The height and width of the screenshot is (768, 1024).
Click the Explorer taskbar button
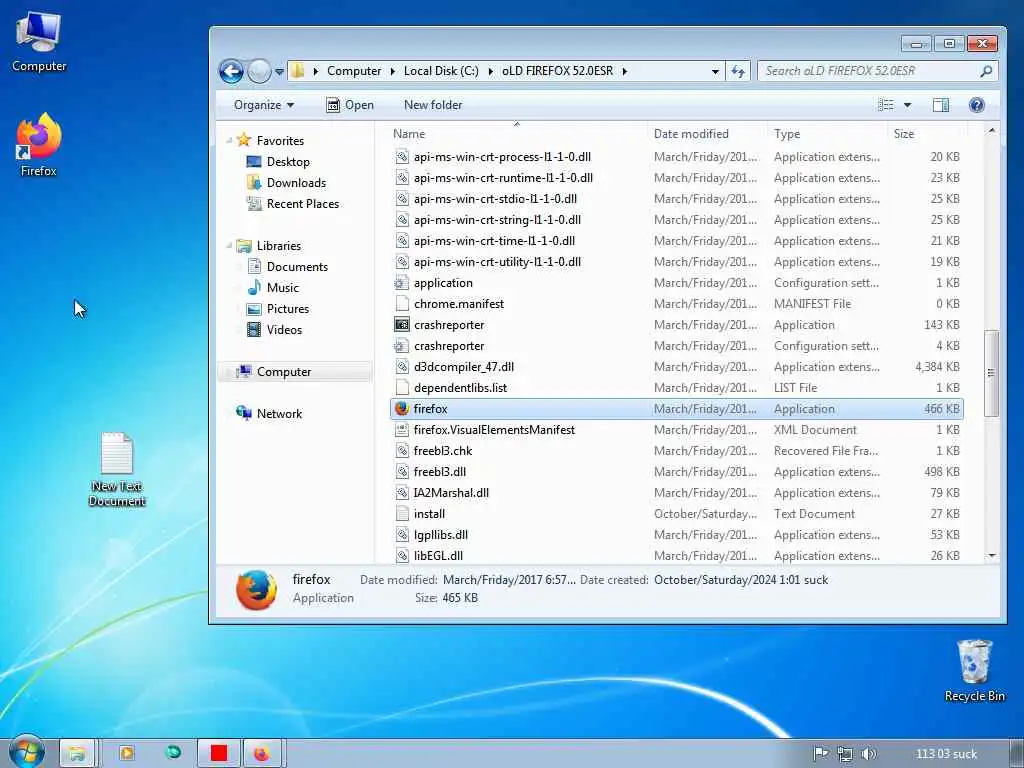click(x=78, y=754)
